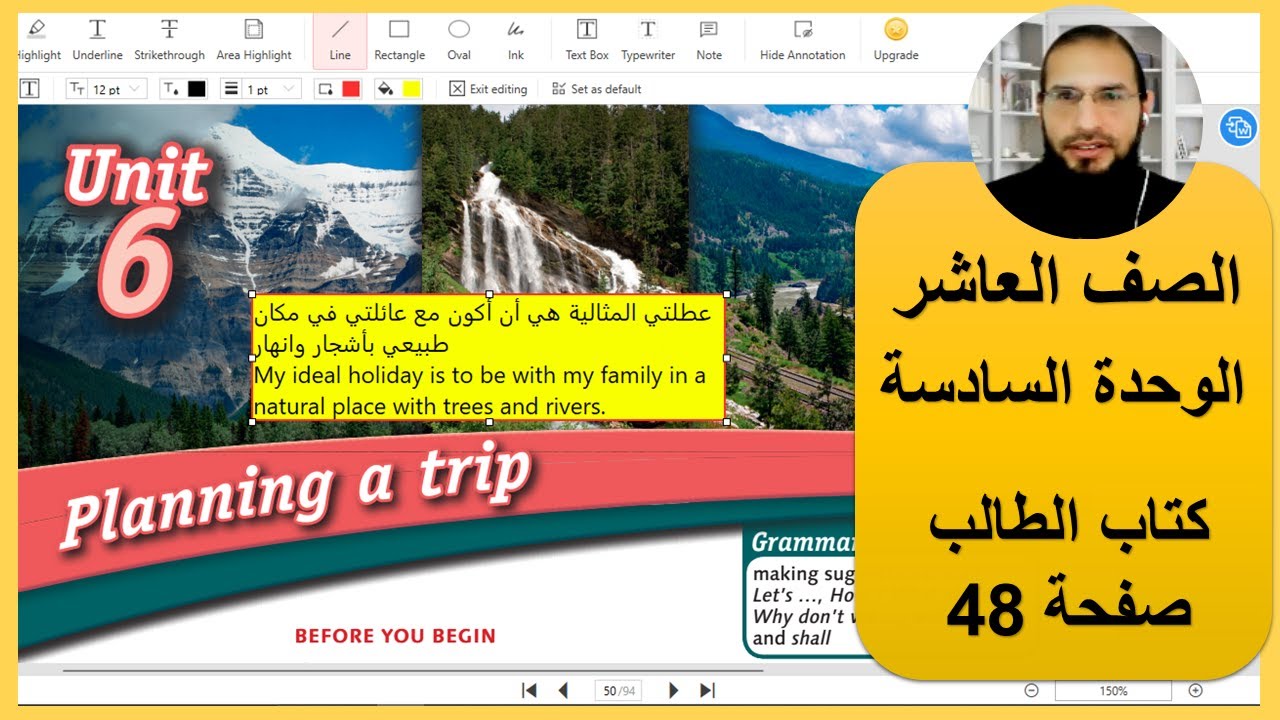Open the yellow fill color swatch
This screenshot has height=720, width=1280.
(x=411, y=89)
